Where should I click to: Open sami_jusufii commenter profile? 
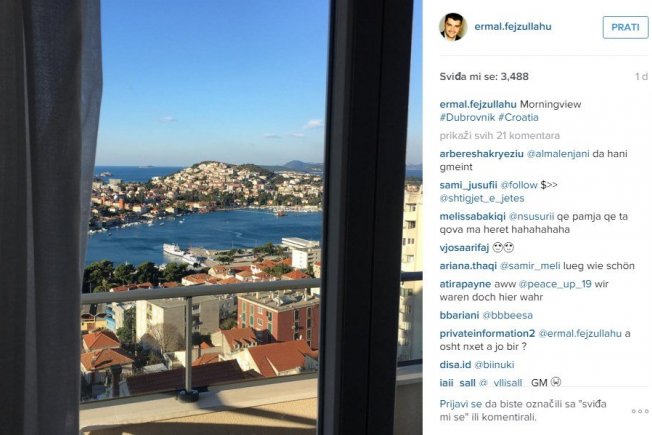[x=468, y=185]
